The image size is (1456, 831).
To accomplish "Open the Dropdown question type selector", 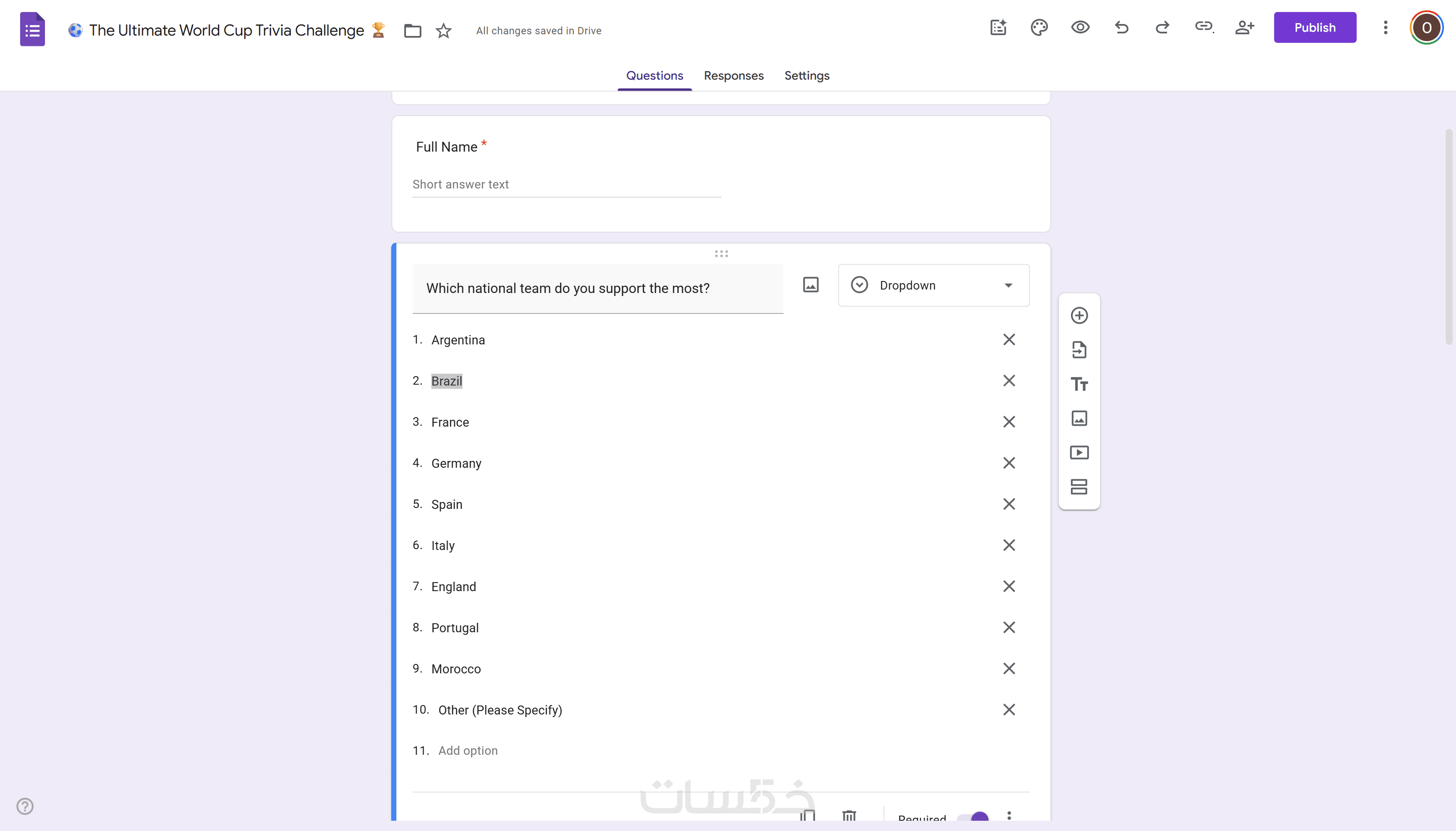I will click(x=934, y=285).
